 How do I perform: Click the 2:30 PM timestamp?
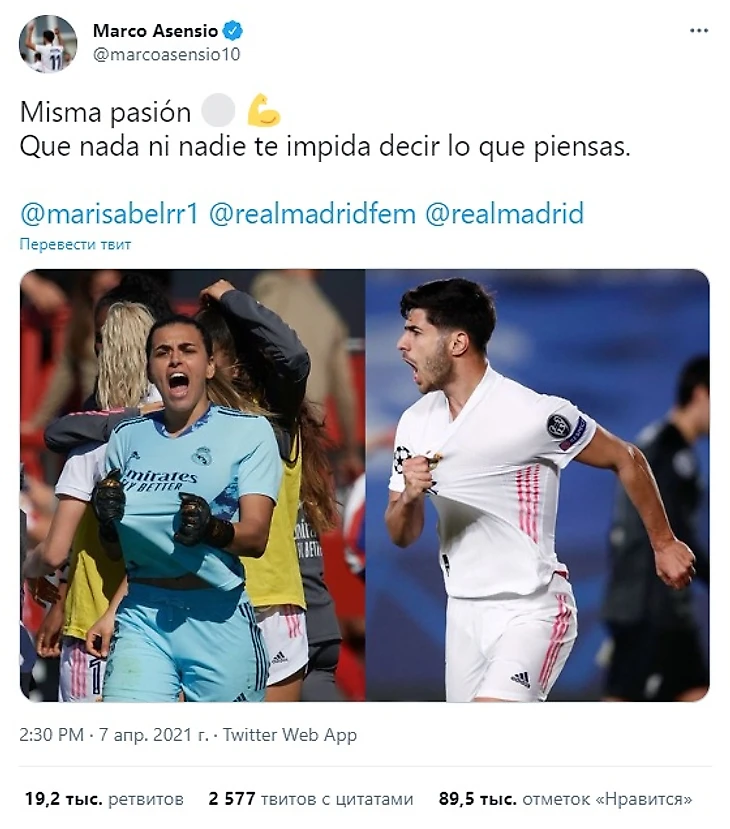[51, 735]
